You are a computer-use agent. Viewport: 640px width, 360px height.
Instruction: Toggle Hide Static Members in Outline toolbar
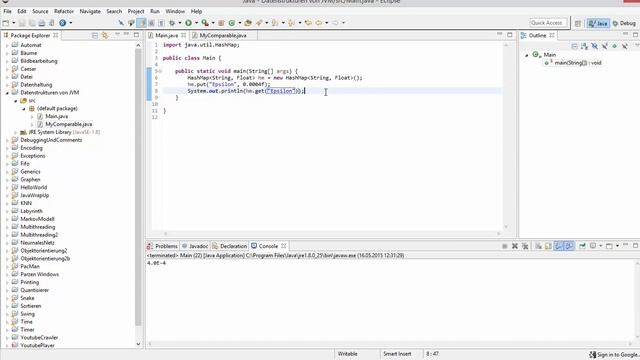pos(604,46)
